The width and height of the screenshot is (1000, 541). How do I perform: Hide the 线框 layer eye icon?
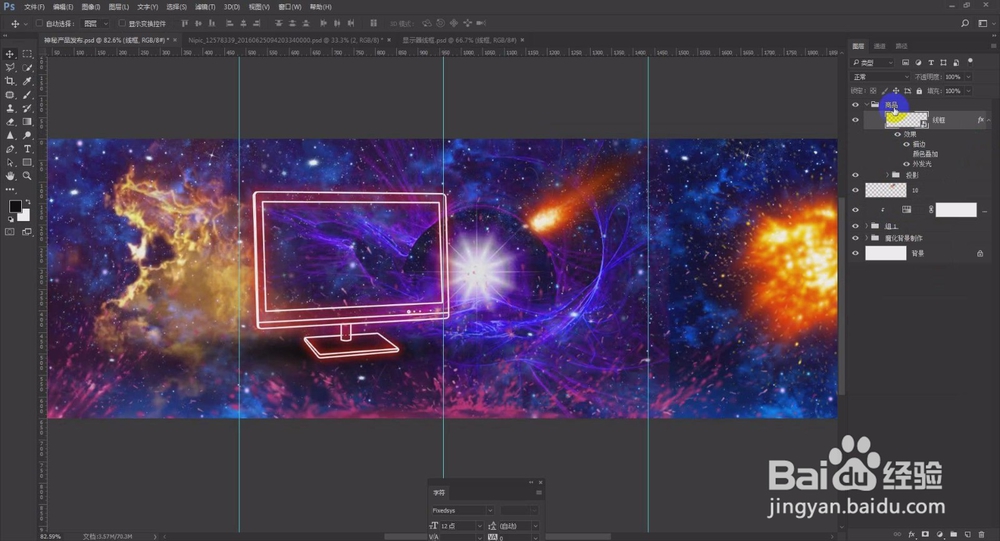(855, 120)
